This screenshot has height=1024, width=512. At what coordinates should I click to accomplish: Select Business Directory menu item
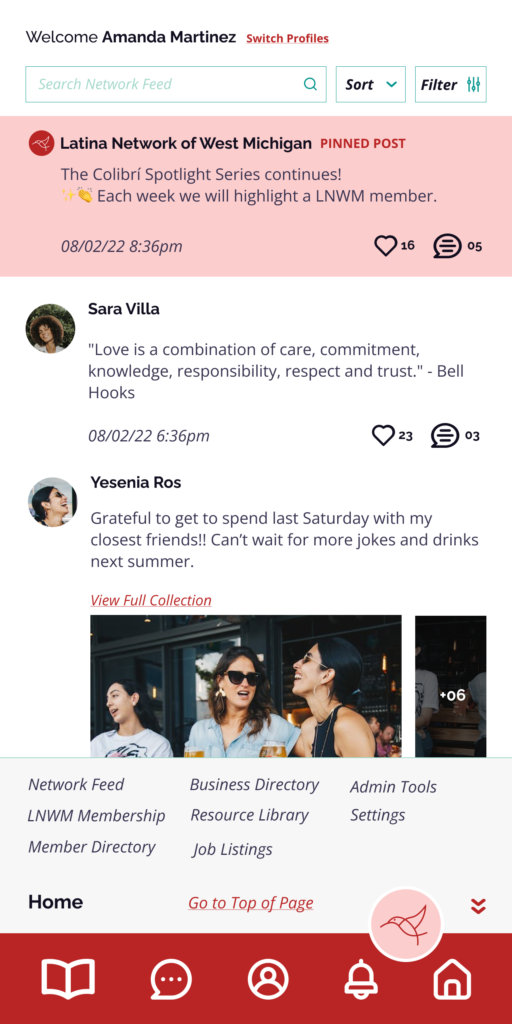(254, 784)
